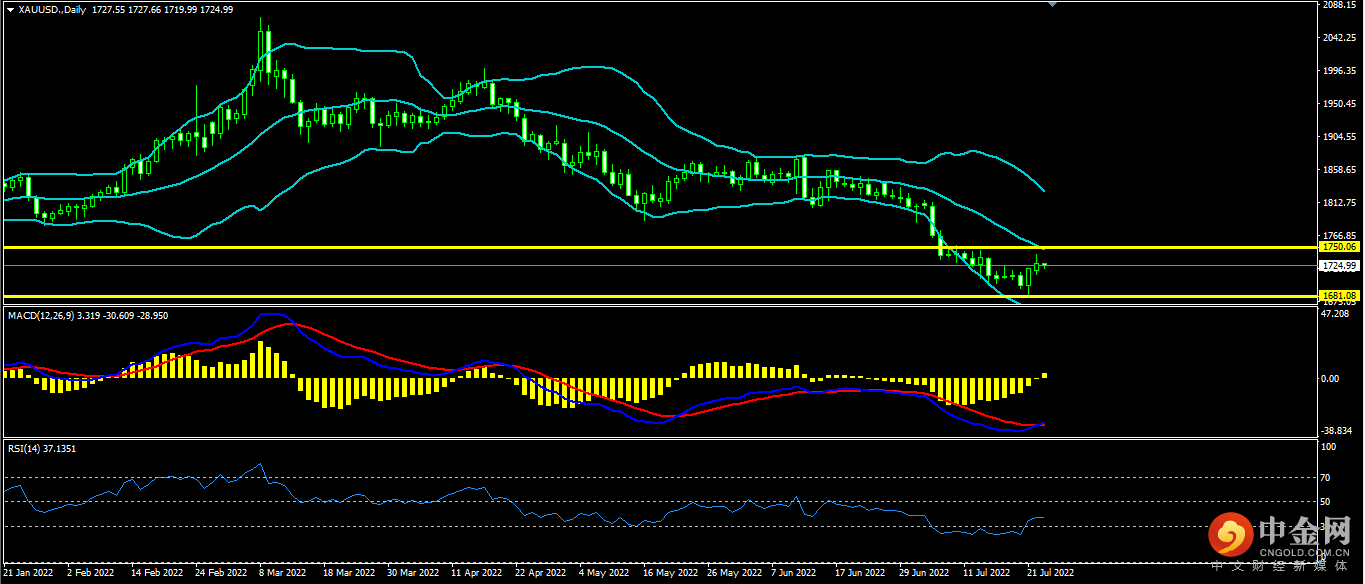Screen dimensions: 1365x584
Task: Click date label 17 Jun 2022
Action: 860,574
